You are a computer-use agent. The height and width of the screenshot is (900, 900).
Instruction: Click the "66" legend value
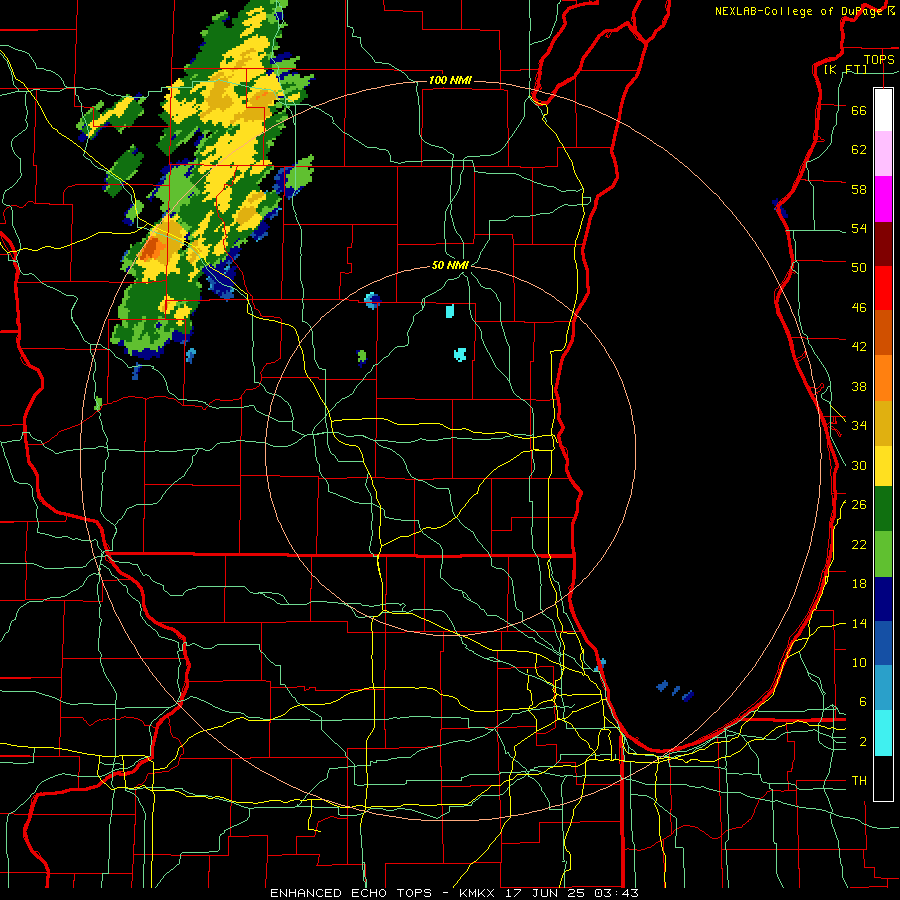pos(859,110)
